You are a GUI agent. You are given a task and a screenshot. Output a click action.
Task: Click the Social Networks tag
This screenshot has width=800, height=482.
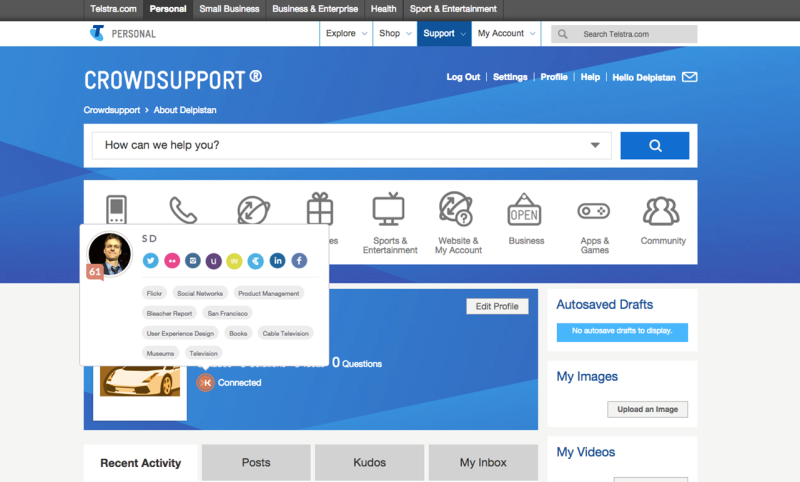pyautogui.click(x=200, y=293)
